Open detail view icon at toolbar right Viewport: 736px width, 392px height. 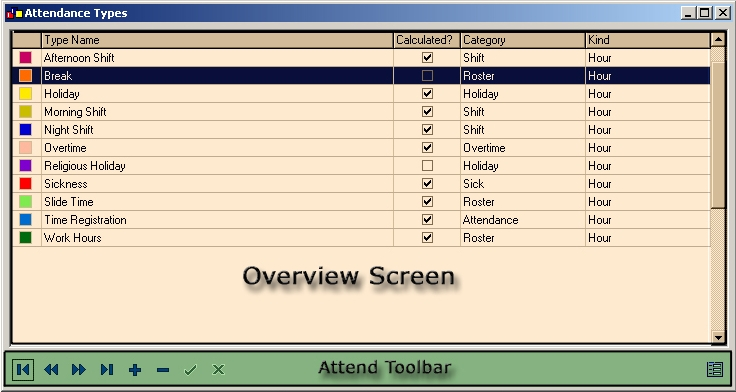714,369
